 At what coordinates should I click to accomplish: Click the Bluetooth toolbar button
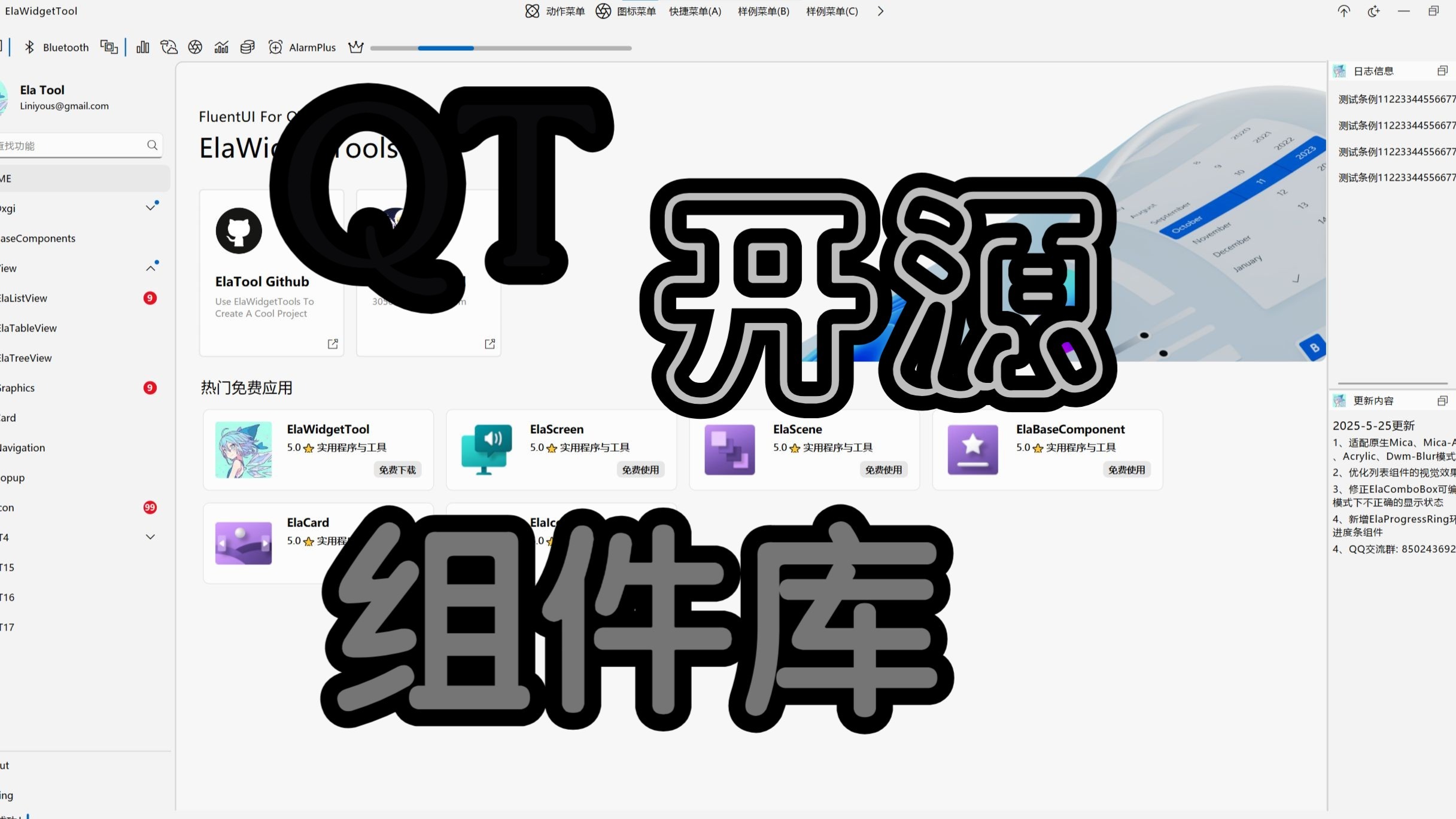pyautogui.click(x=56, y=47)
